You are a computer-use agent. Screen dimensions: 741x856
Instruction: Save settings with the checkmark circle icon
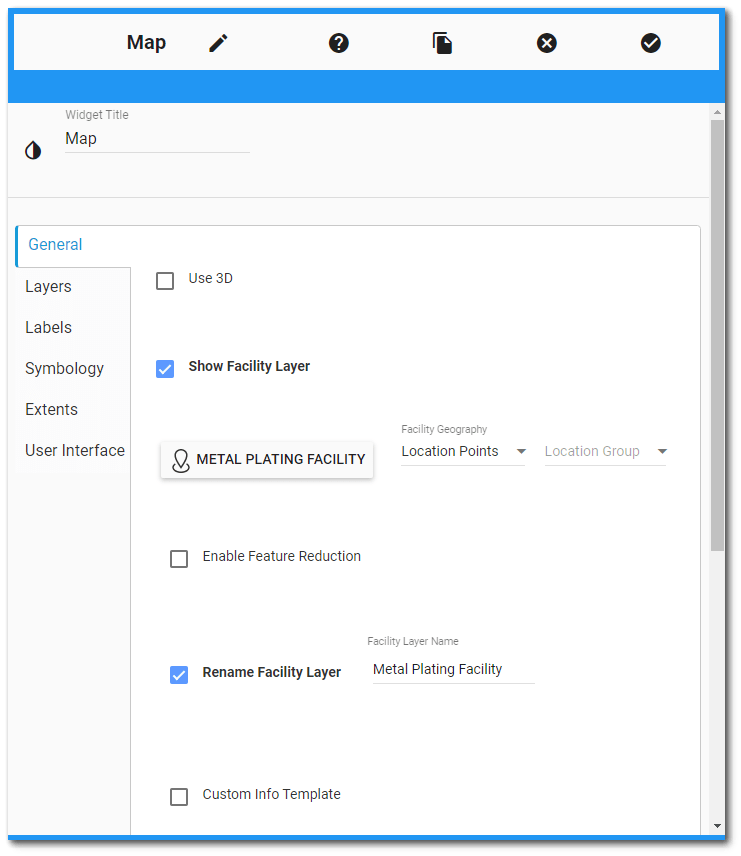tap(650, 43)
